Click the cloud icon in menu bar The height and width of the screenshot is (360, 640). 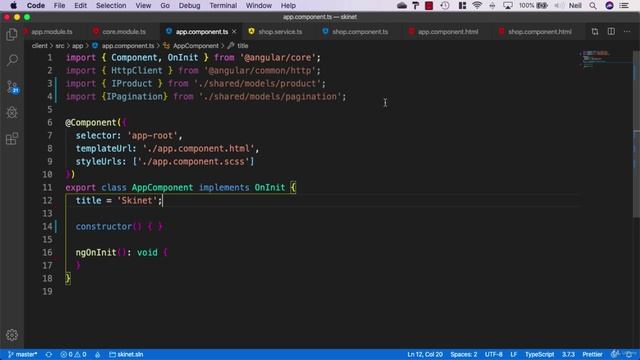click(402, 5)
